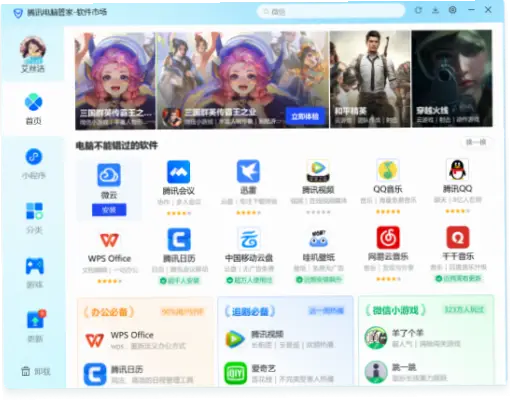Viewport: 510px width, 400px height.
Task: Open the 小程序 mini-programs sidebar tab
Action: tap(34, 163)
